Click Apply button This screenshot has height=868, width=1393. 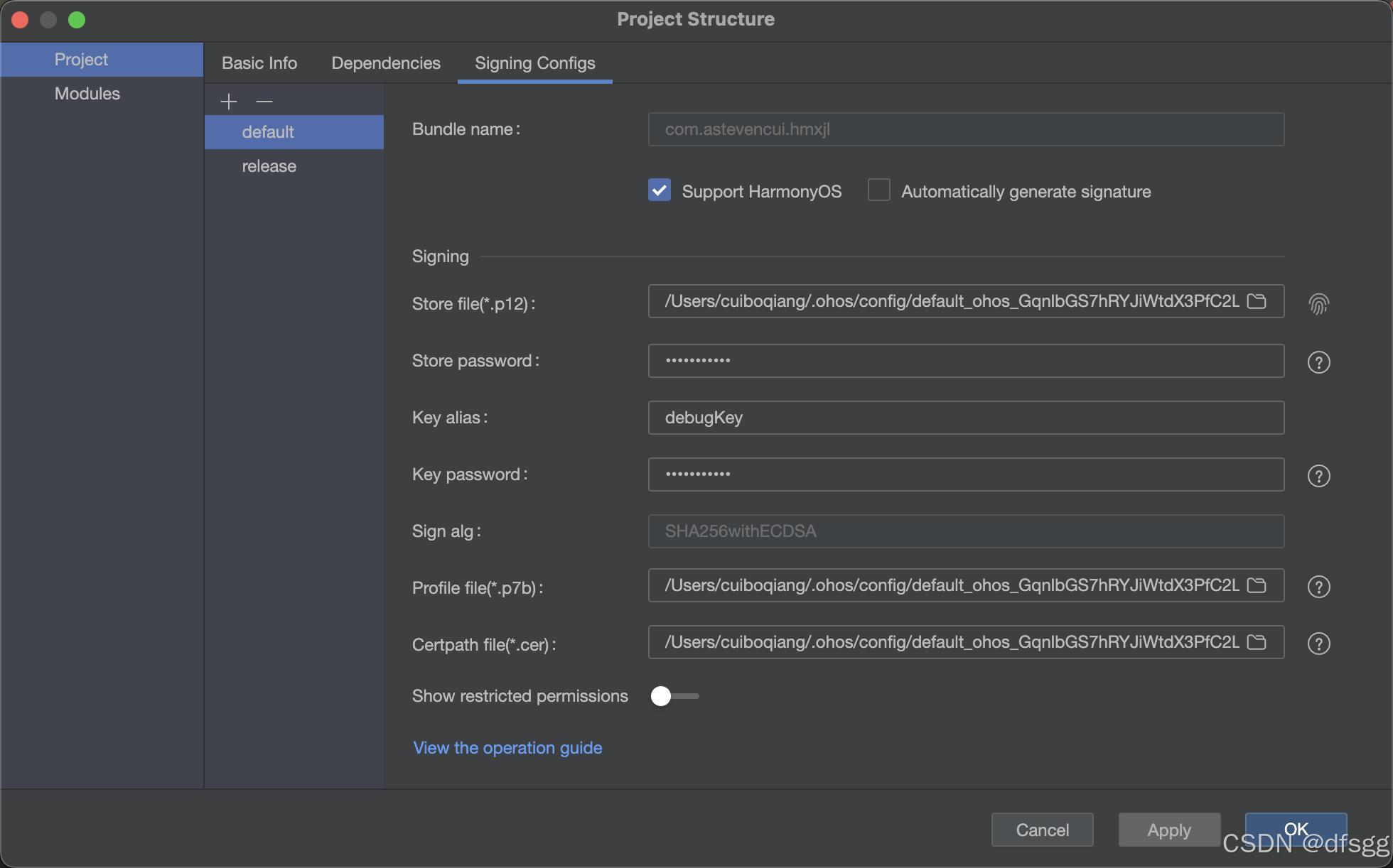point(1169,830)
